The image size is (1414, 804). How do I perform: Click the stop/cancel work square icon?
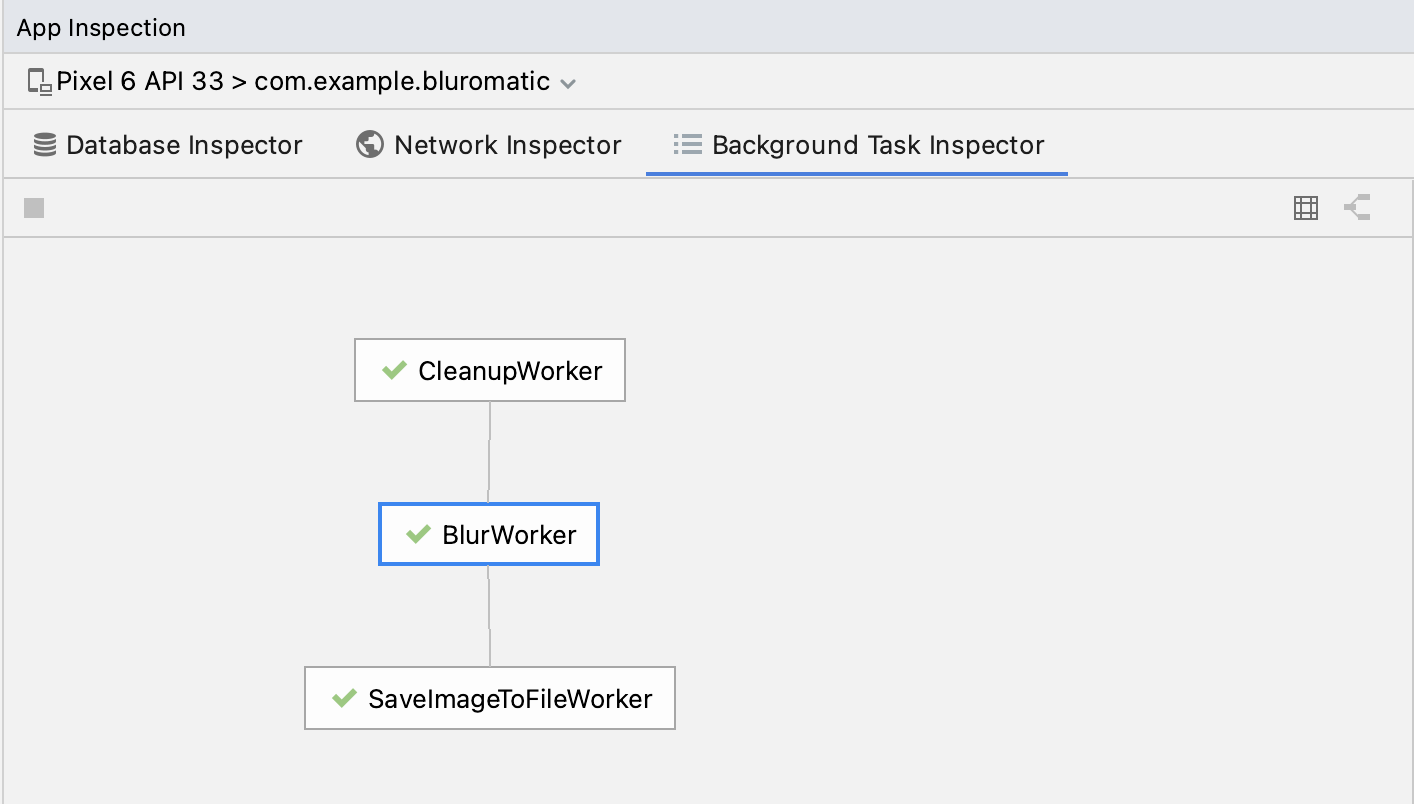click(x=34, y=208)
